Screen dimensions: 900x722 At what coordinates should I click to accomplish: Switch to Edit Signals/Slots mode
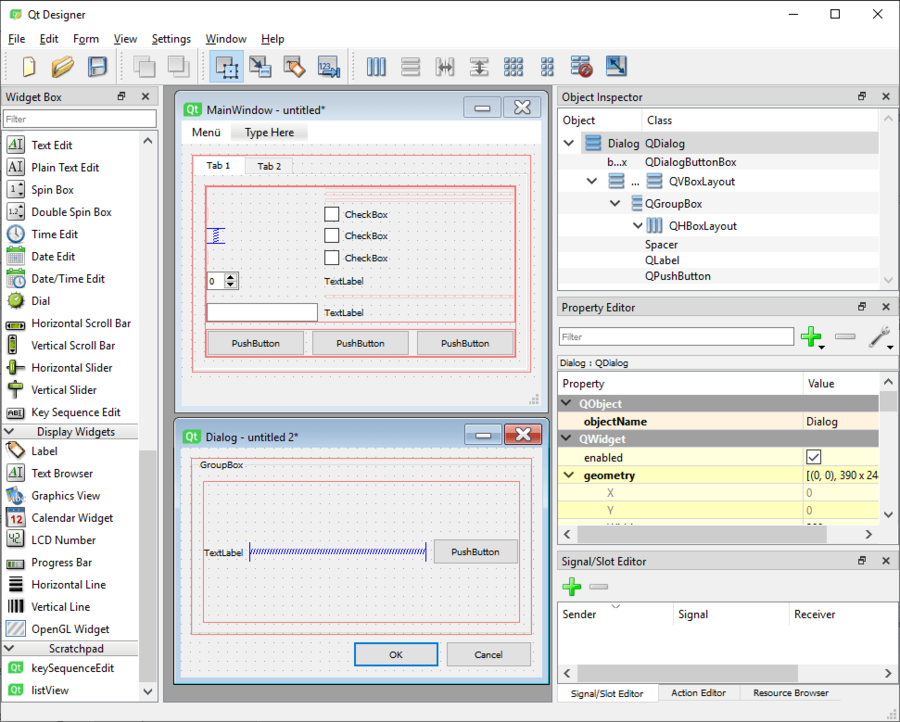click(x=260, y=66)
